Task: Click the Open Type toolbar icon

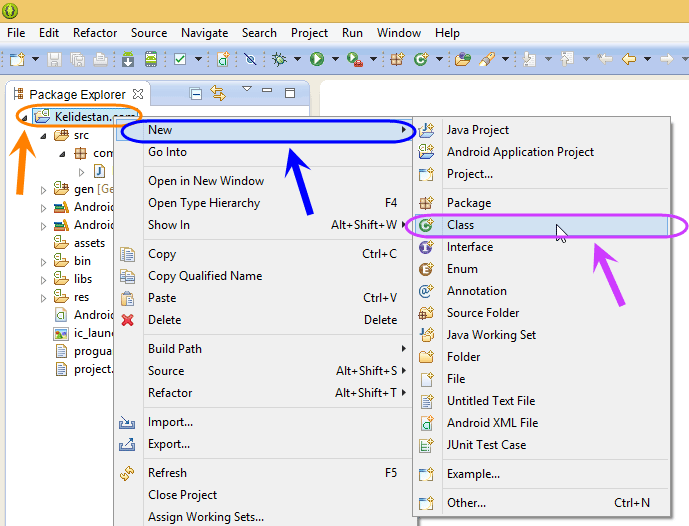Action: 463,59
